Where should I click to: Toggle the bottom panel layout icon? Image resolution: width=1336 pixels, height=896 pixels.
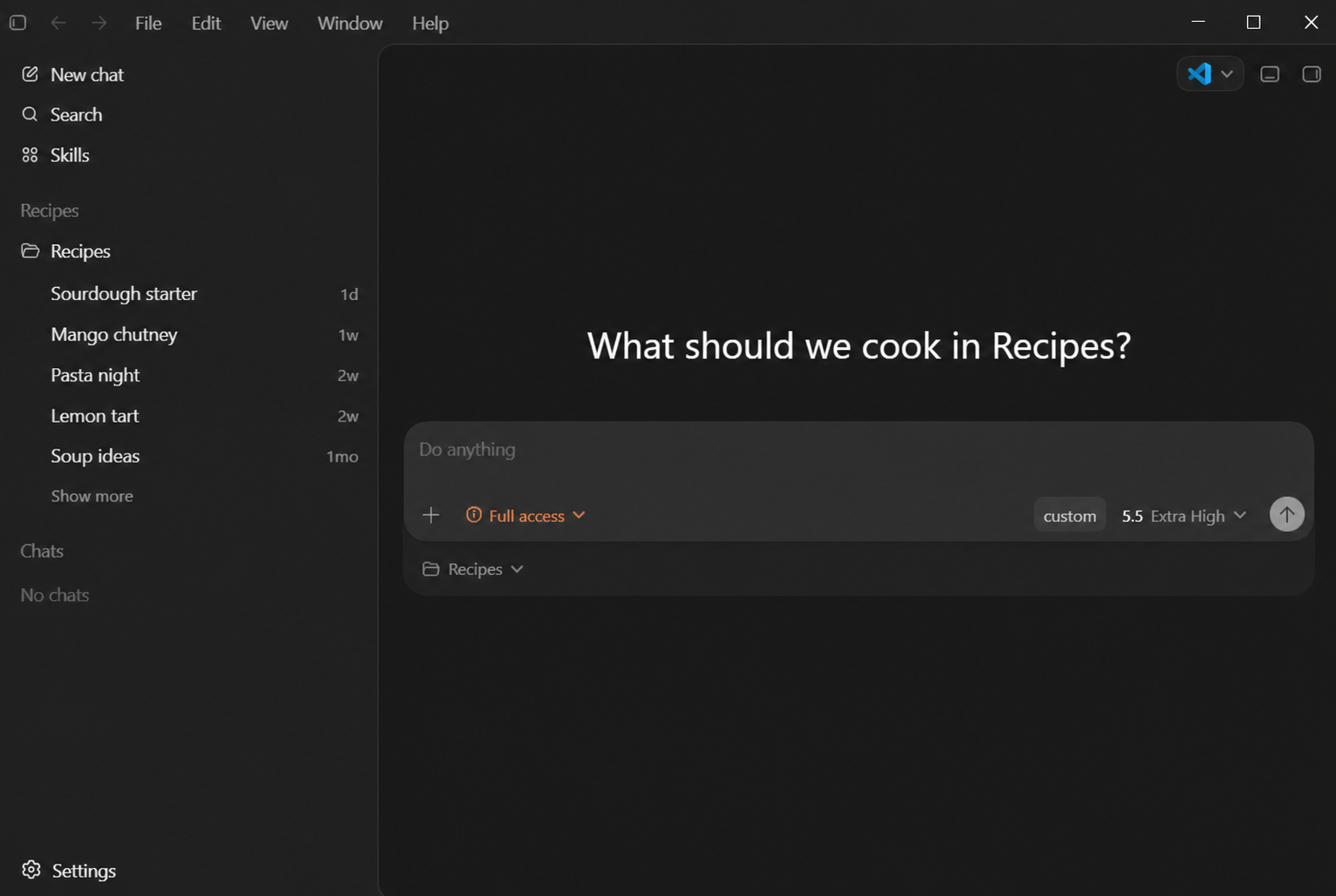click(x=1270, y=74)
